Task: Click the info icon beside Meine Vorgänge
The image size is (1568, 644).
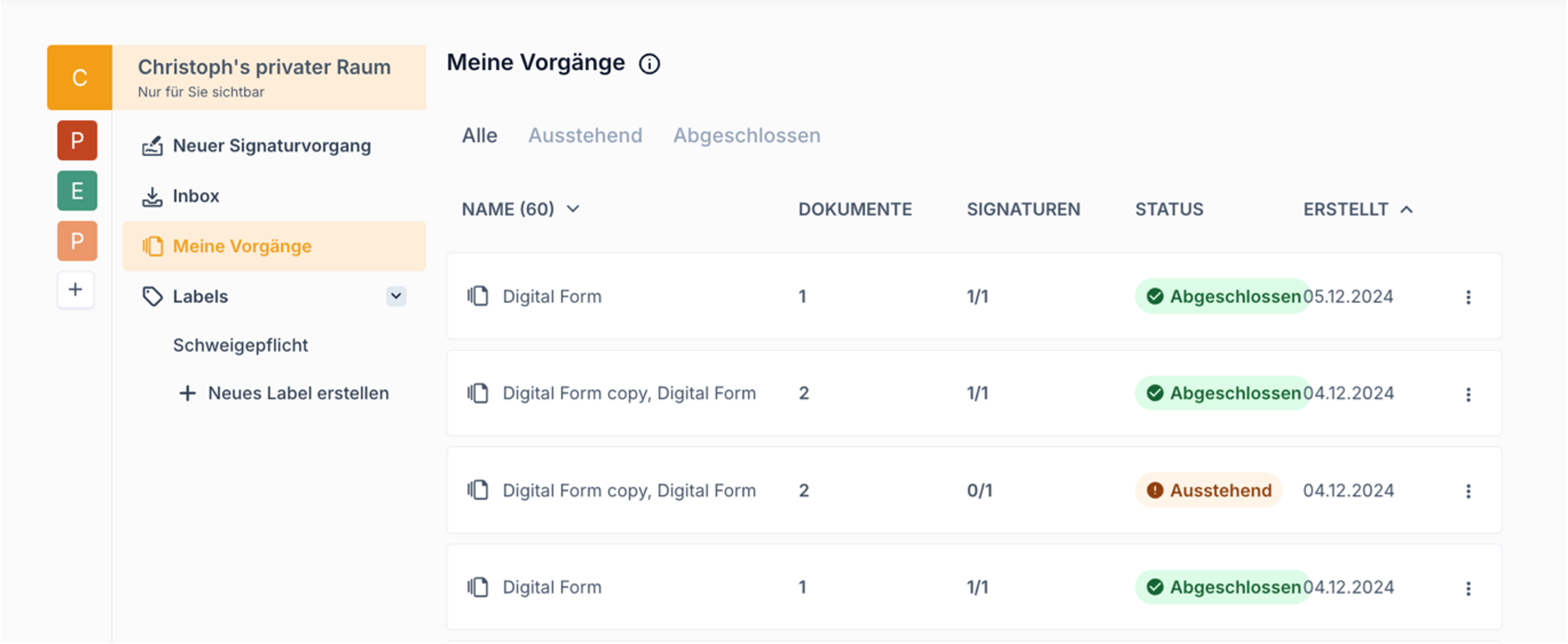Action: [649, 64]
